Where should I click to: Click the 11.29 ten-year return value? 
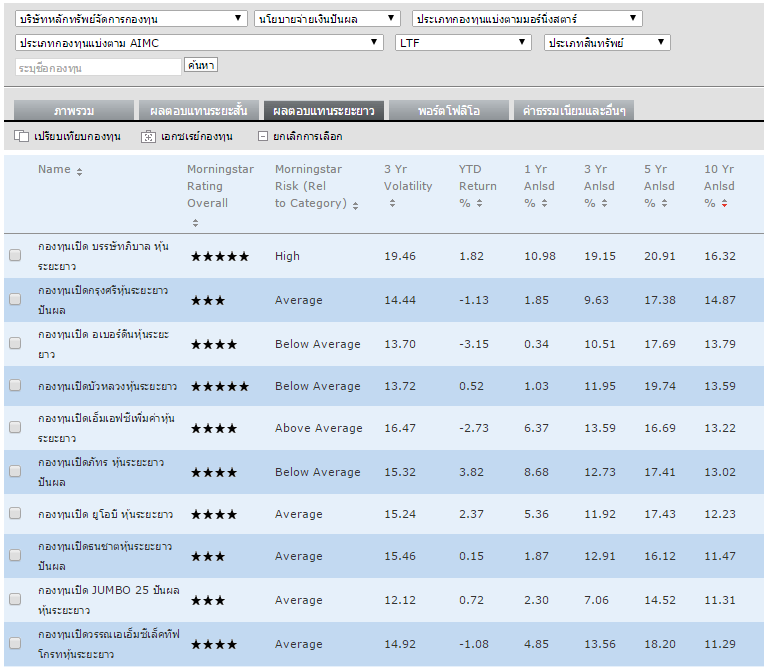tap(720, 644)
